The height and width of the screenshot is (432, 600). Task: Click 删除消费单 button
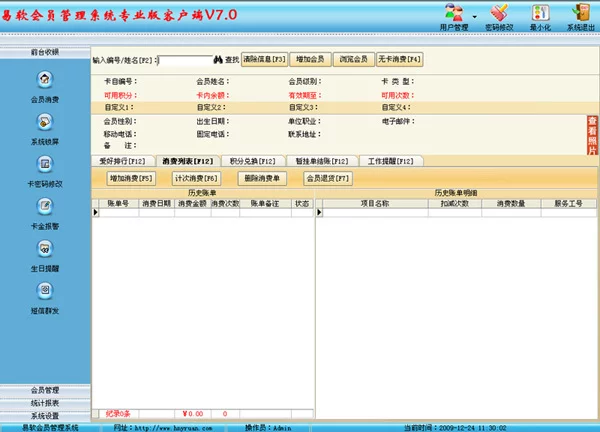[262, 178]
